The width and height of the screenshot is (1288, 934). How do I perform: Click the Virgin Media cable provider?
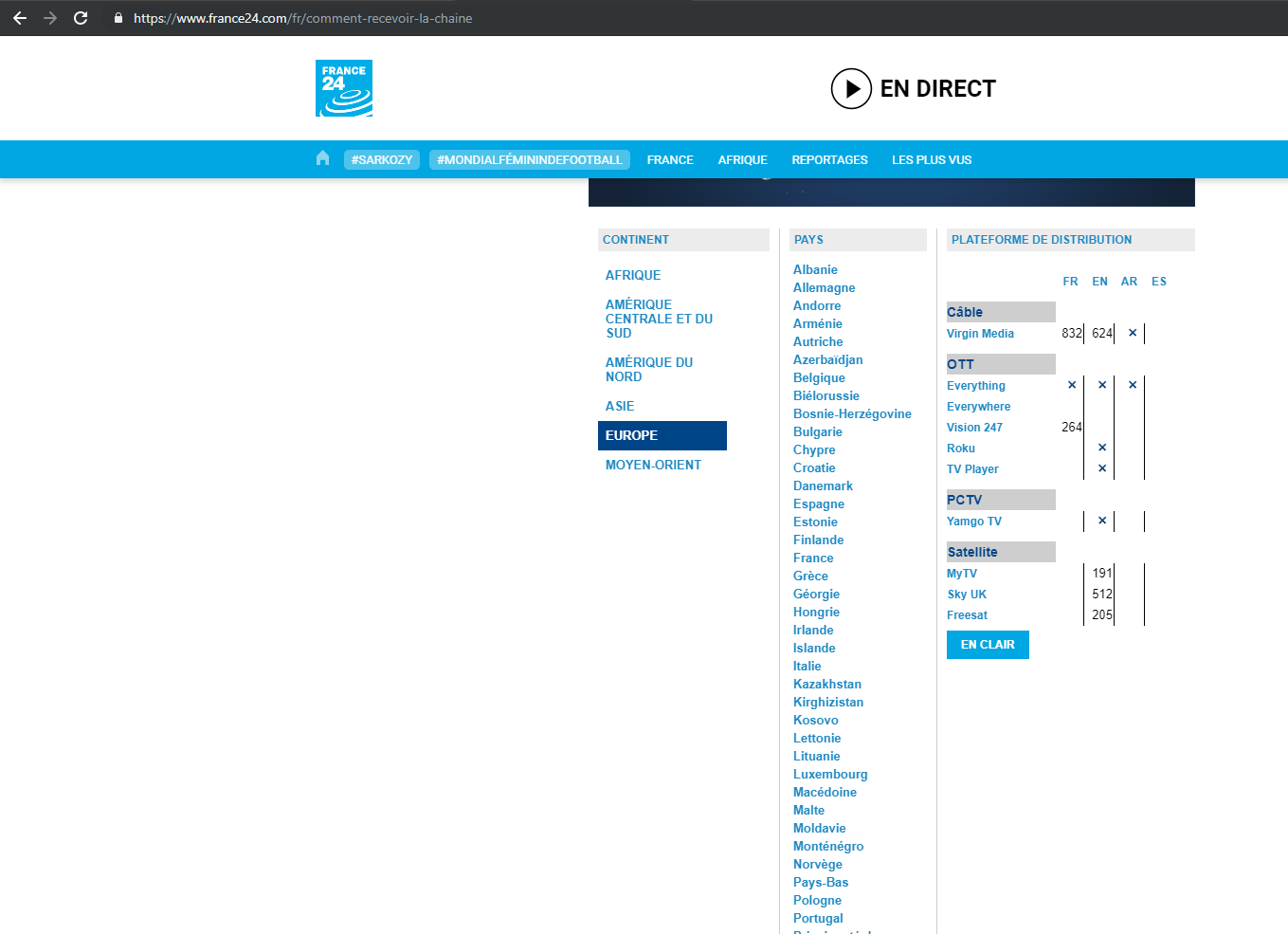[x=980, y=334]
